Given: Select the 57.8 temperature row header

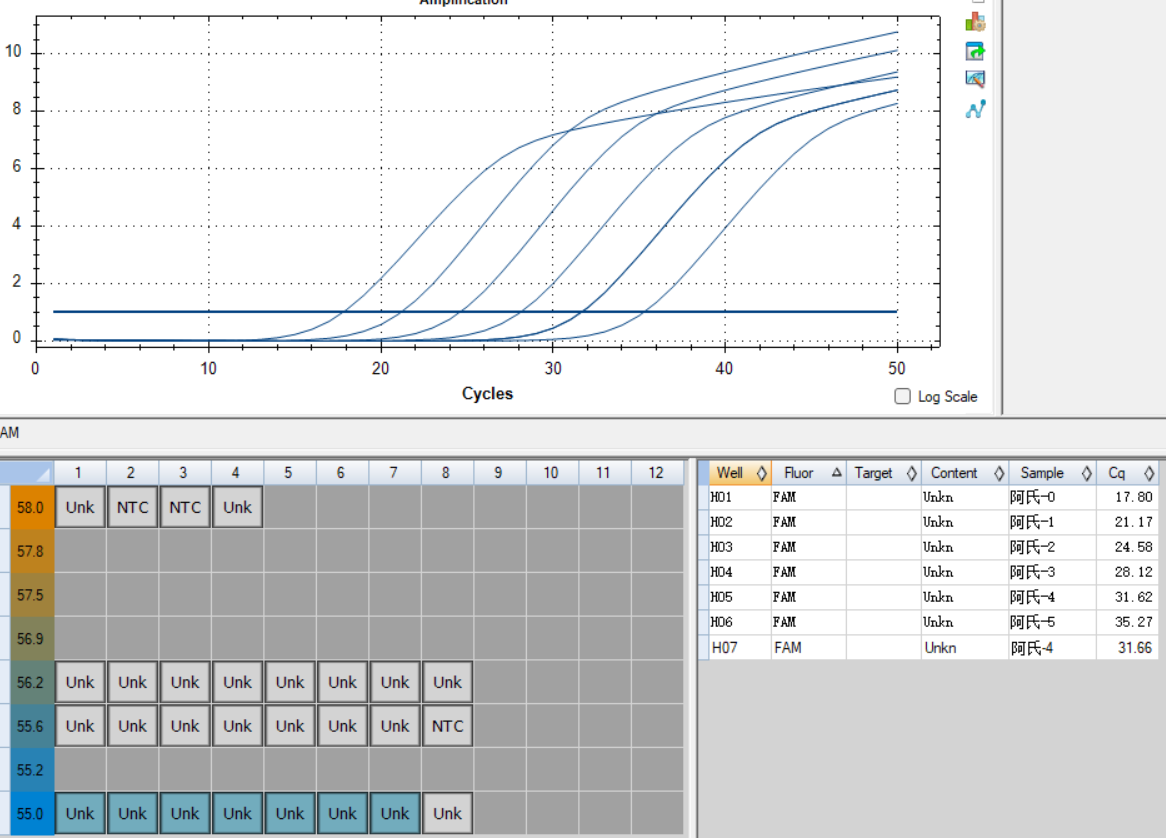Looking at the screenshot, I should coord(31,551).
